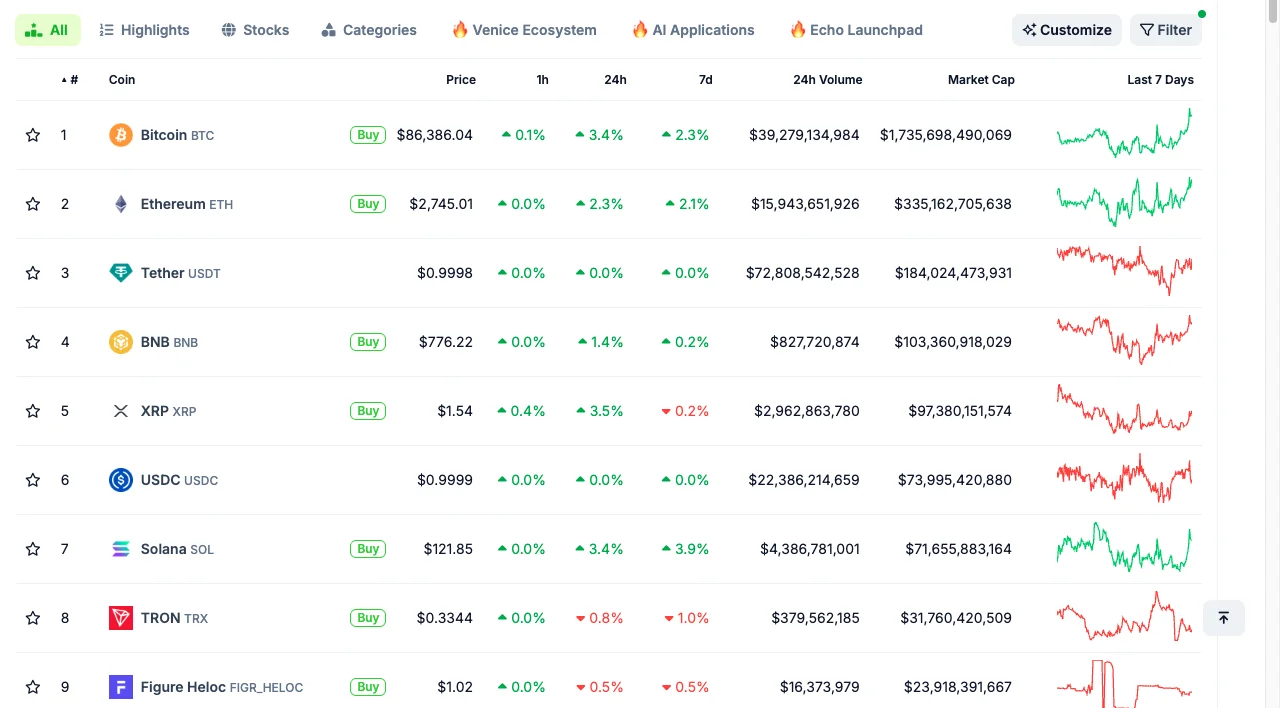Star Solana for the watchlist

click(33, 549)
